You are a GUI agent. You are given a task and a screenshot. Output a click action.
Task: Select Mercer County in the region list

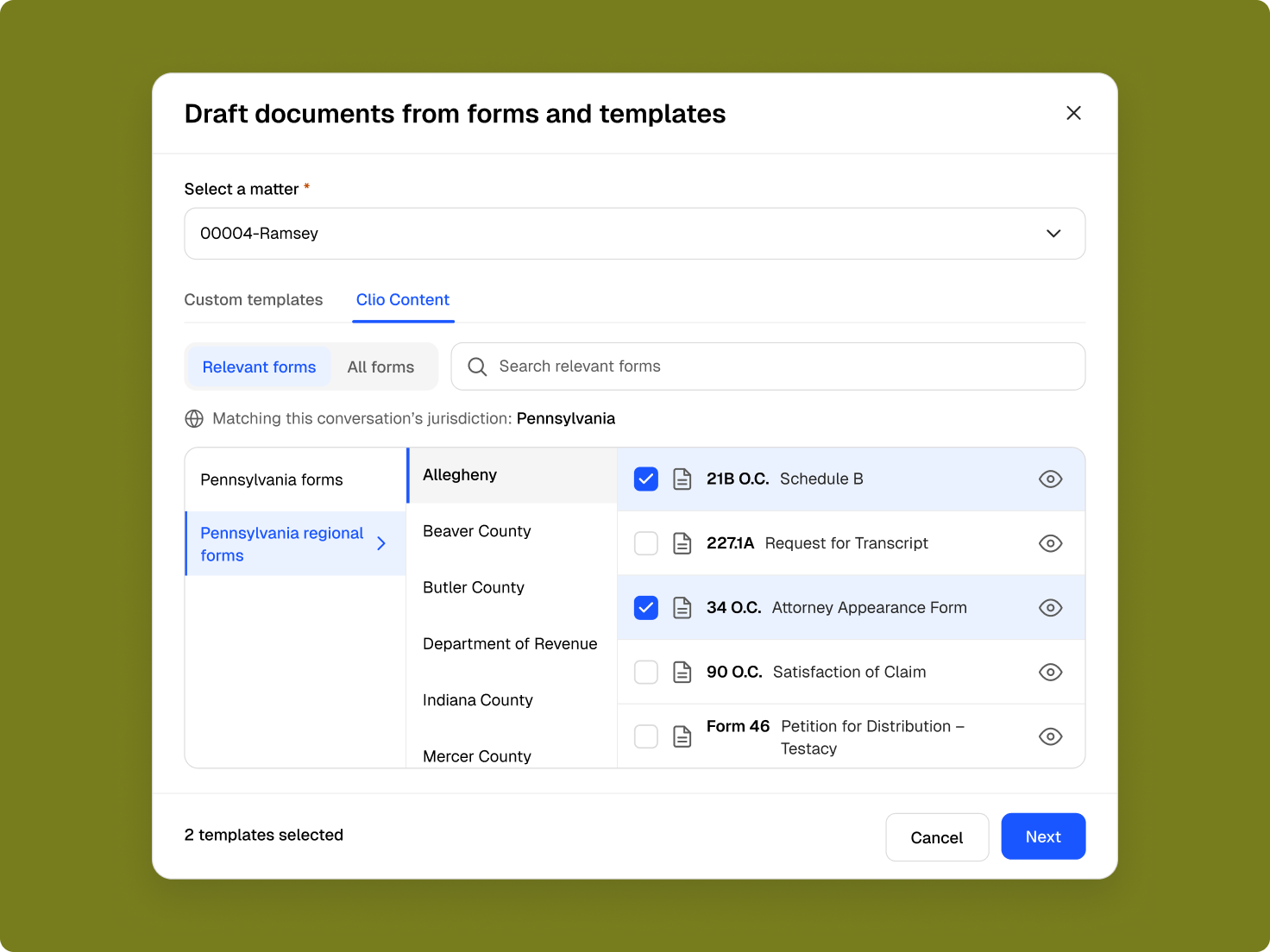512,752
